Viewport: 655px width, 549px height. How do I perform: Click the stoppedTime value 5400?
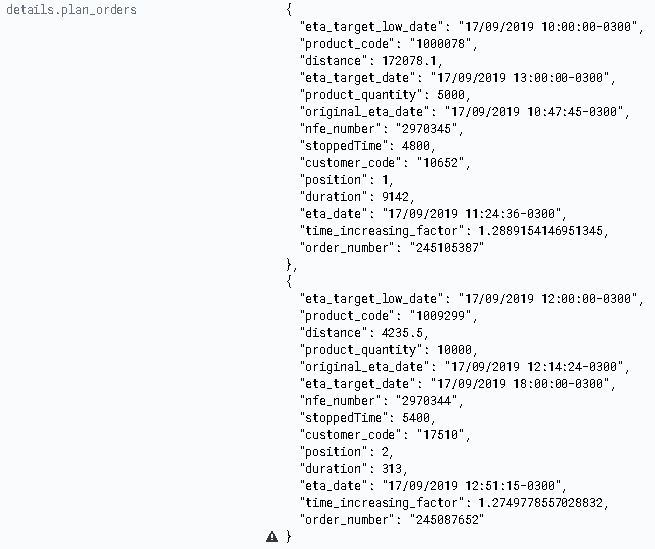416,418
